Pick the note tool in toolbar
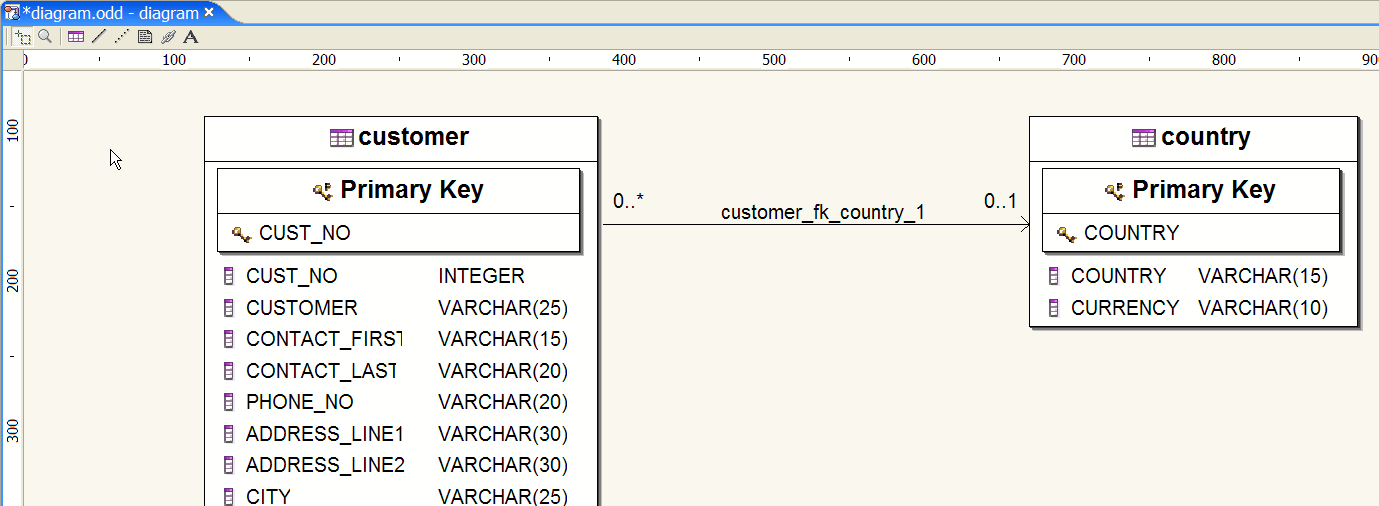The image size is (1379, 506). point(145,37)
